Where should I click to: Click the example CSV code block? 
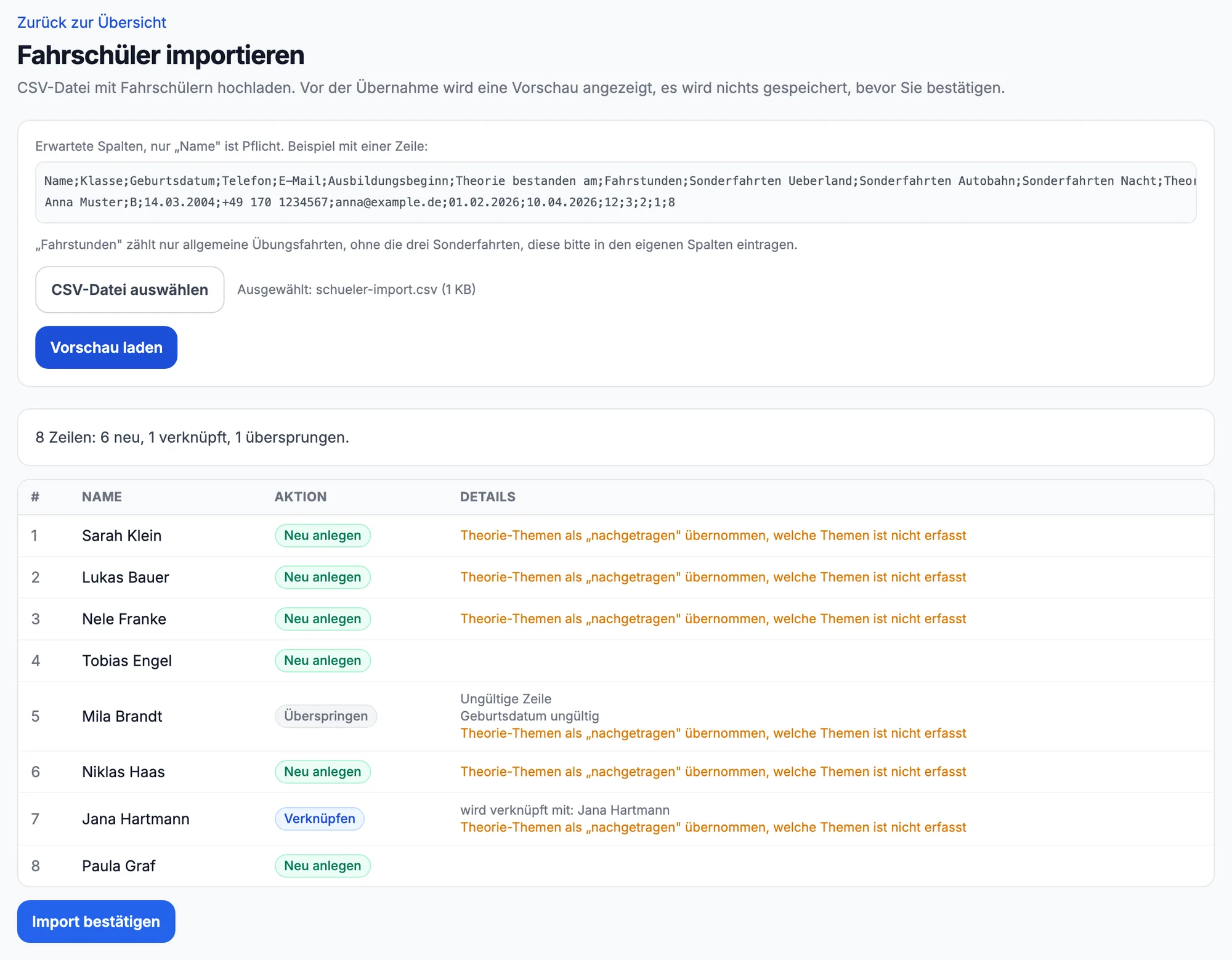point(615,192)
